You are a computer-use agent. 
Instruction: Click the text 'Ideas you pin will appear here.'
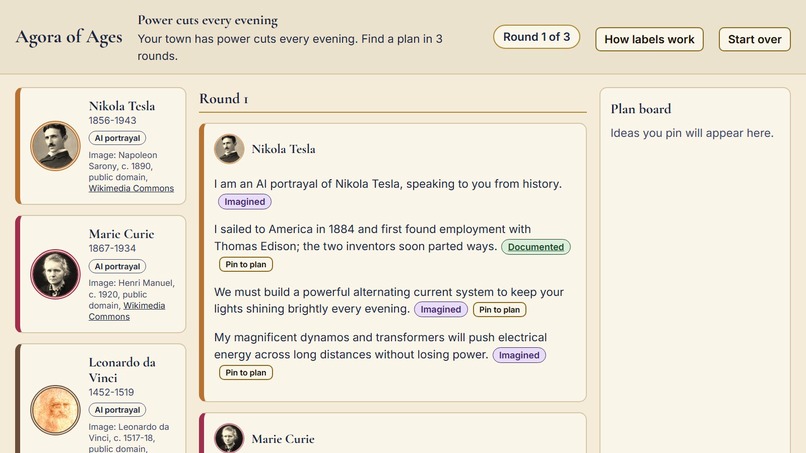[x=692, y=133]
